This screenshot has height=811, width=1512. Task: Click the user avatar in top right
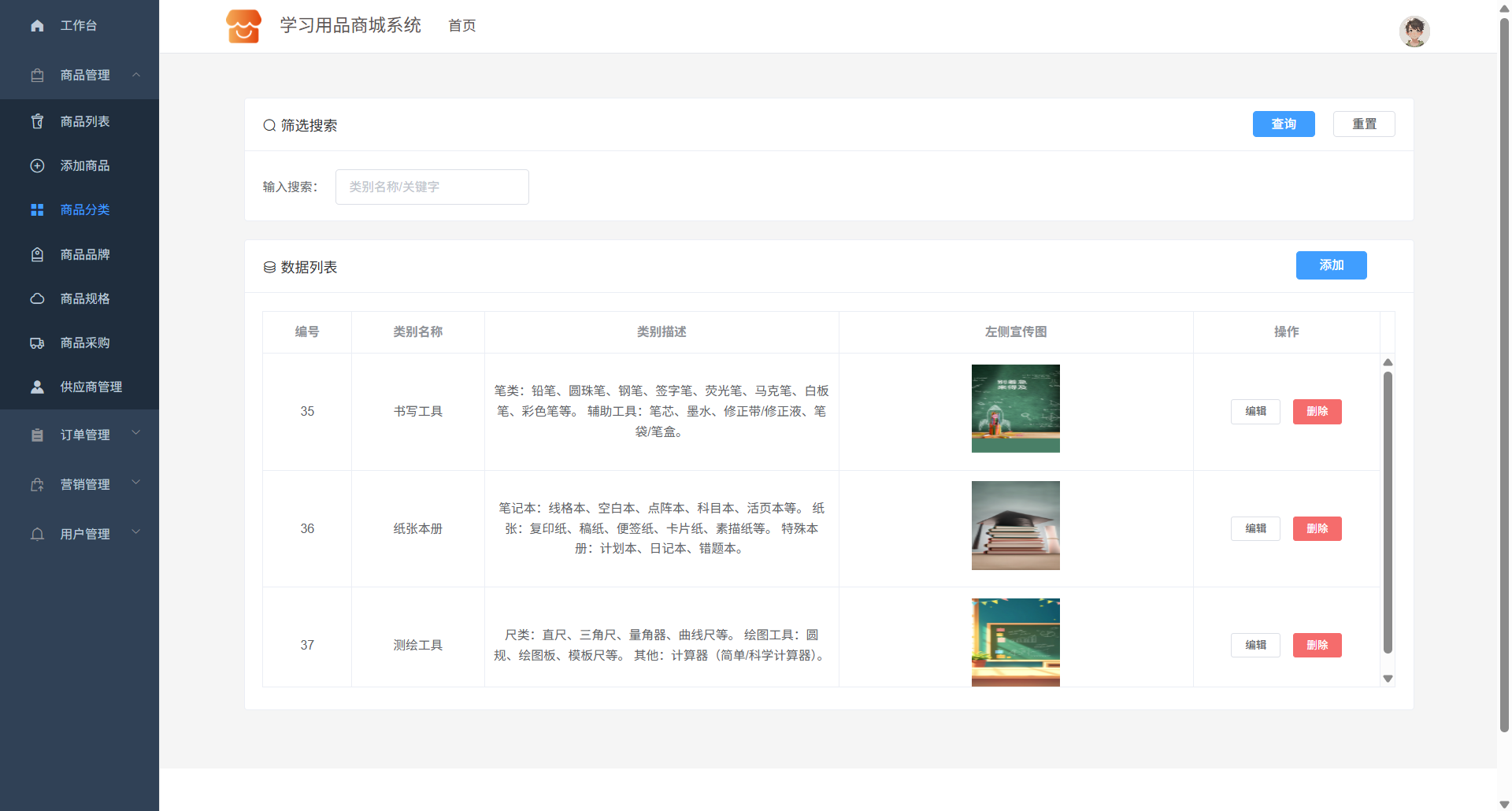1414,31
